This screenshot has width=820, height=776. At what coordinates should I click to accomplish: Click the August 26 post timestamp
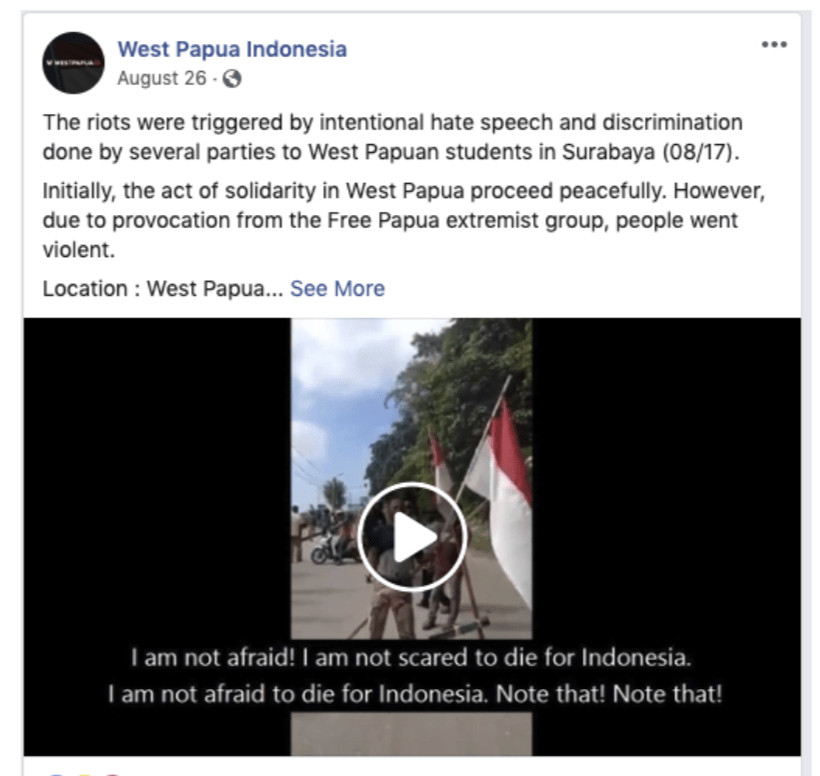tap(162, 78)
